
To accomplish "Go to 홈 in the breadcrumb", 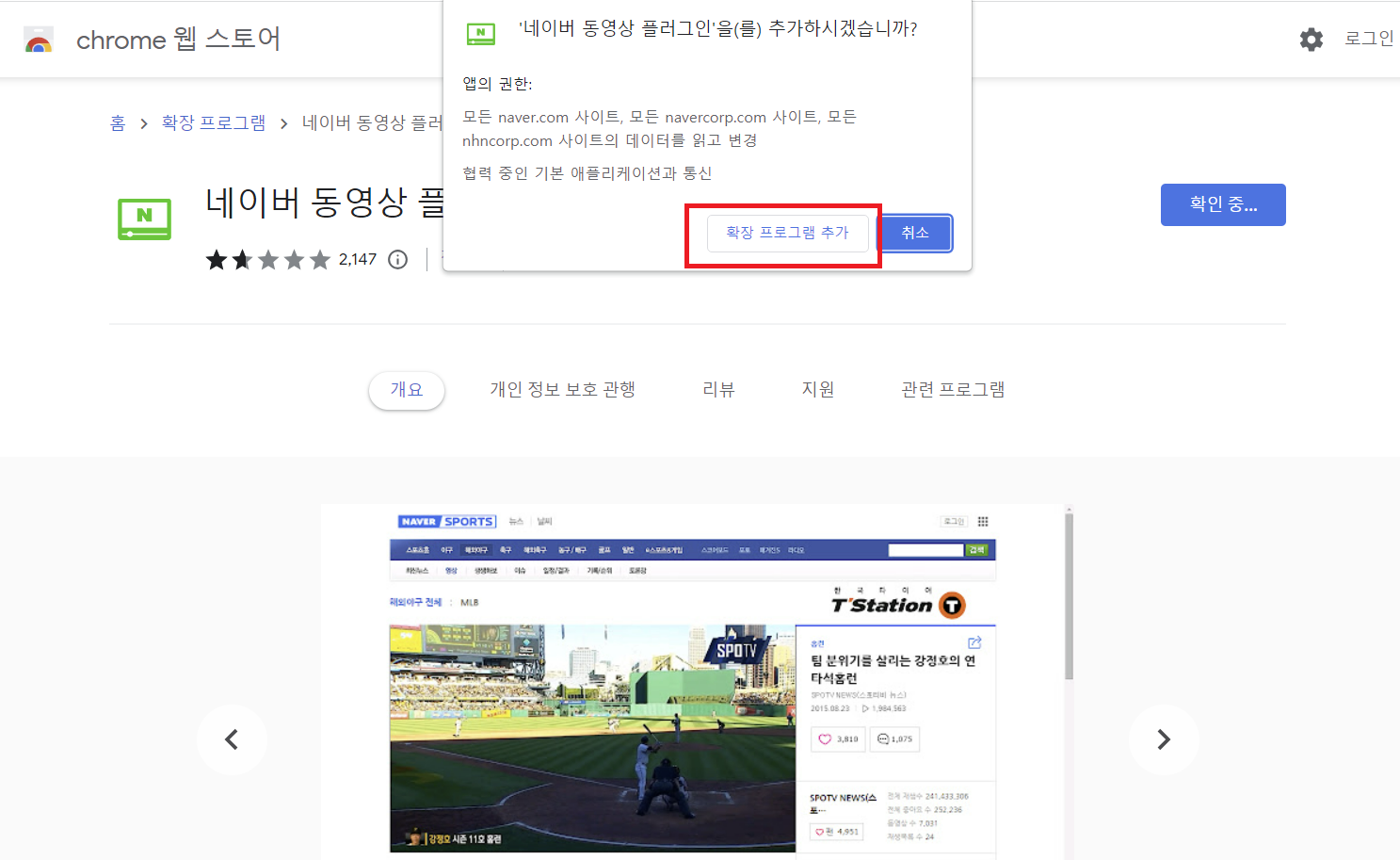I will point(118,122).
